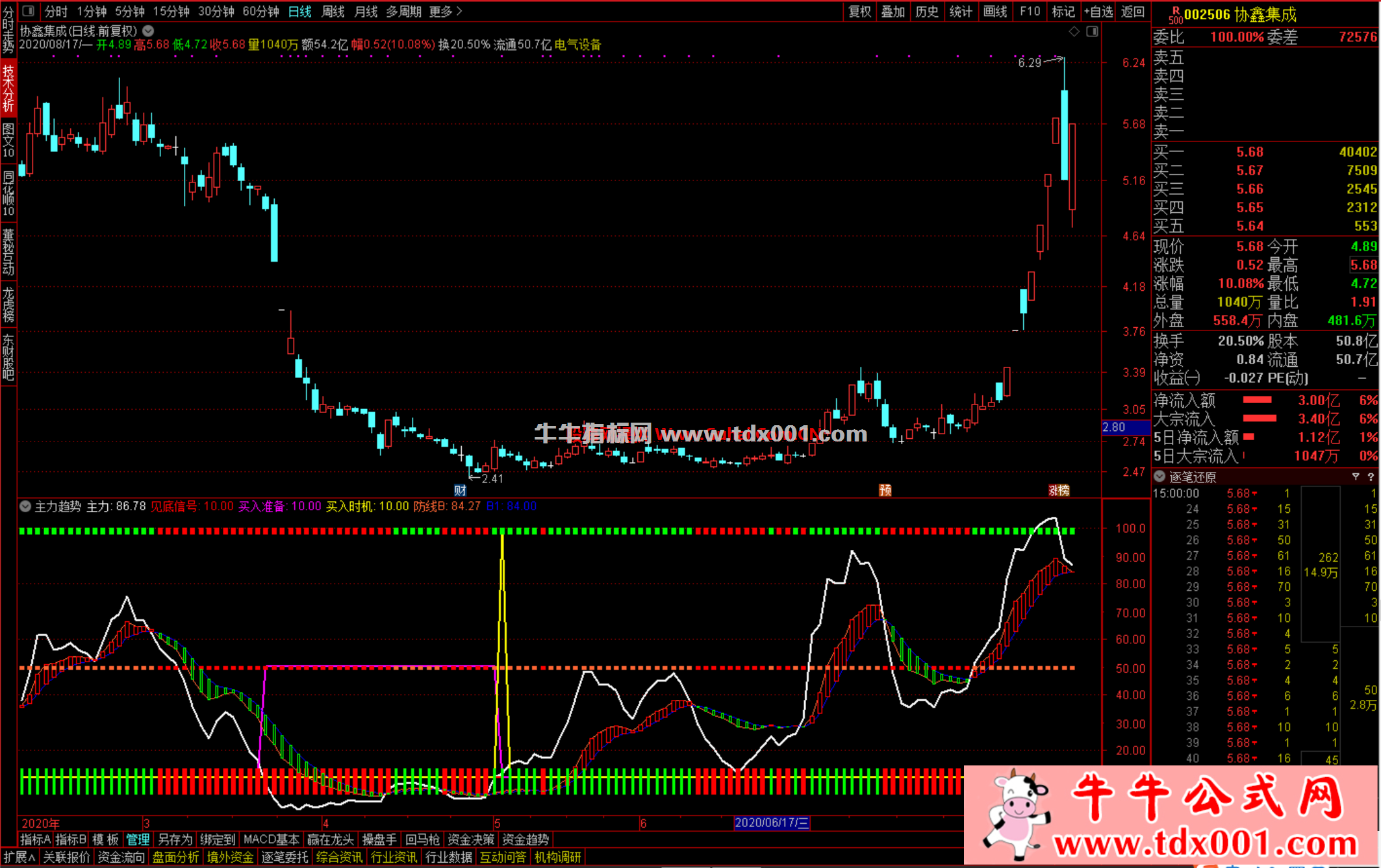
Task: Apply the 赢在龙头 template
Action: pyautogui.click(x=330, y=839)
